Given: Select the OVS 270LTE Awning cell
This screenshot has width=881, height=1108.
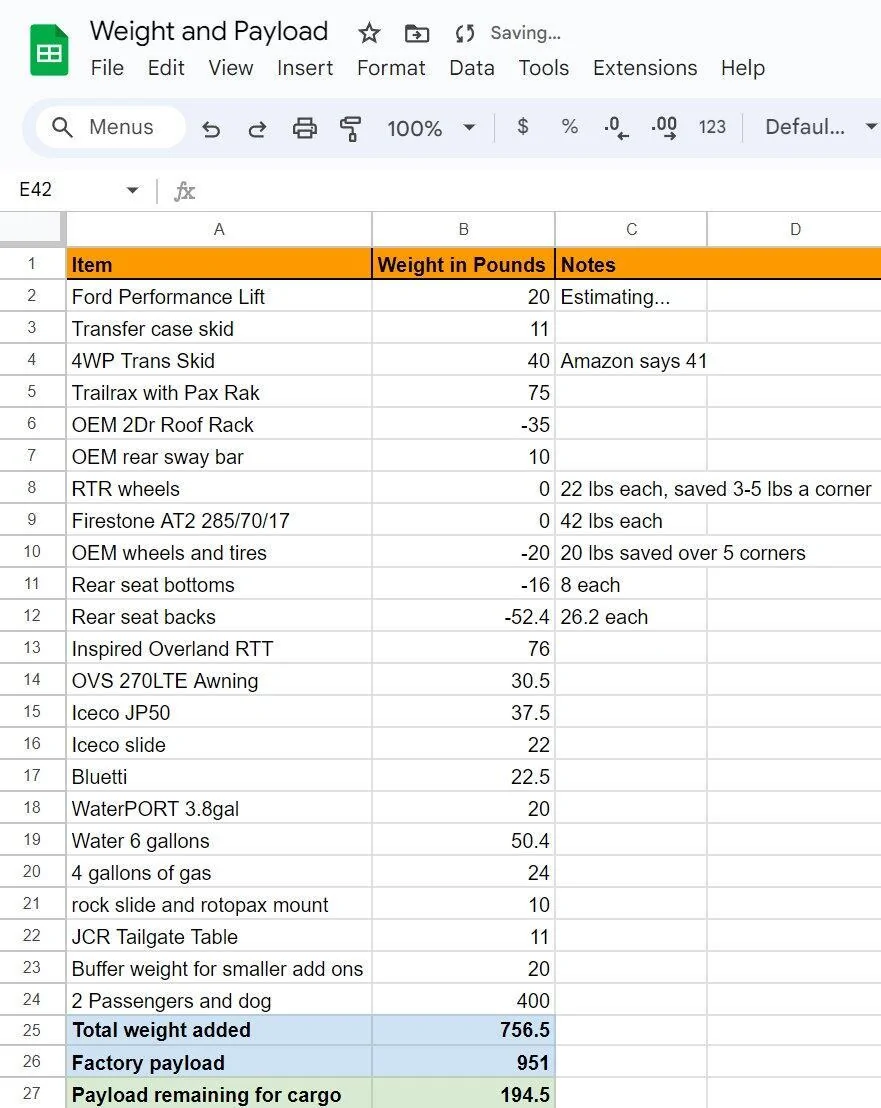Looking at the screenshot, I should pos(219,680).
